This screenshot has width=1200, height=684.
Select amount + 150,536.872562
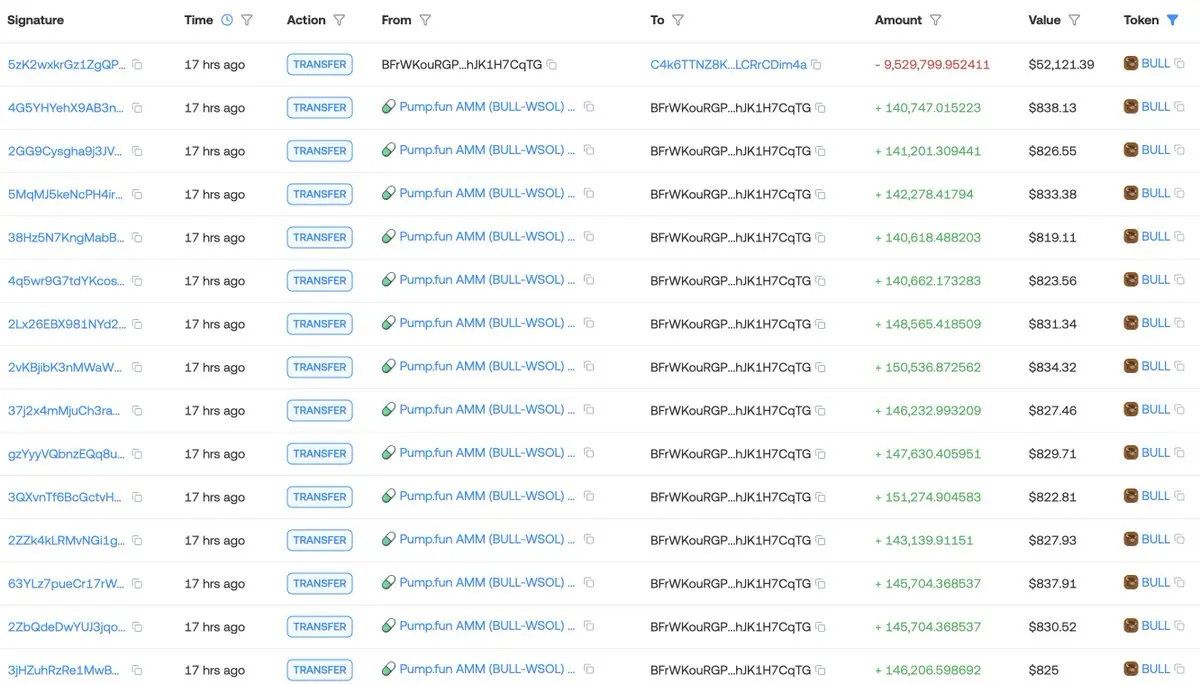pos(928,367)
